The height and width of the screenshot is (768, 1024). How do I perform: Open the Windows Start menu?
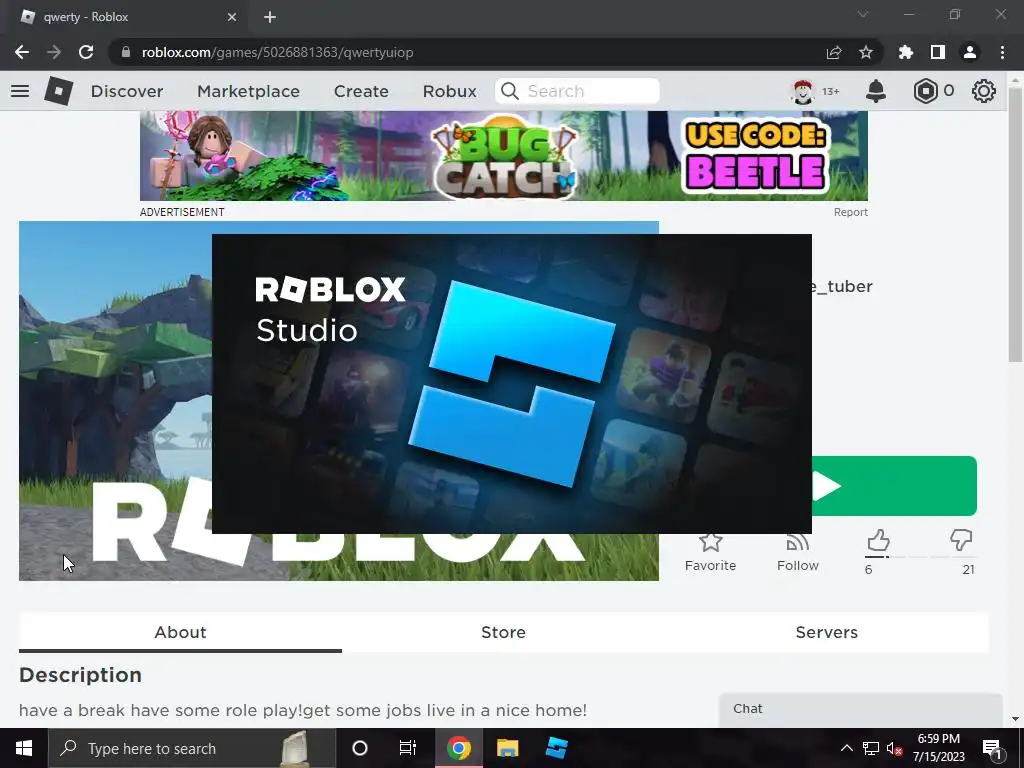[24, 748]
